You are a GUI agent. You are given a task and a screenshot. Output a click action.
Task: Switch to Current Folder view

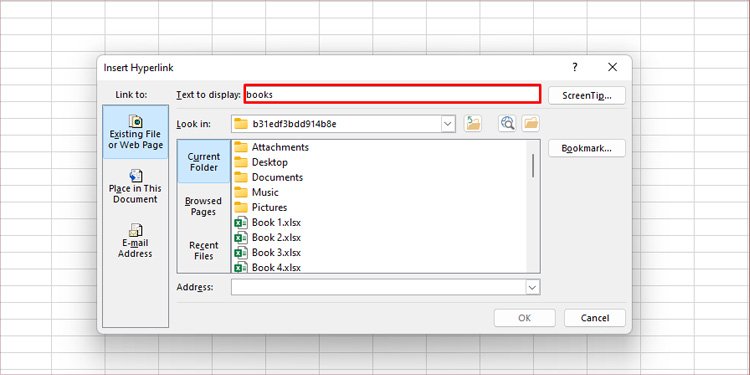point(204,162)
